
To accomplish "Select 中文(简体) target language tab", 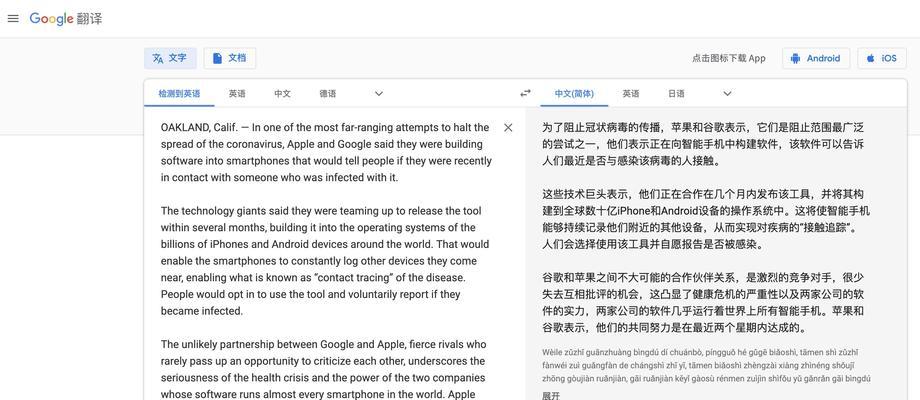I will pyautogui.click(x=574, y=94).
